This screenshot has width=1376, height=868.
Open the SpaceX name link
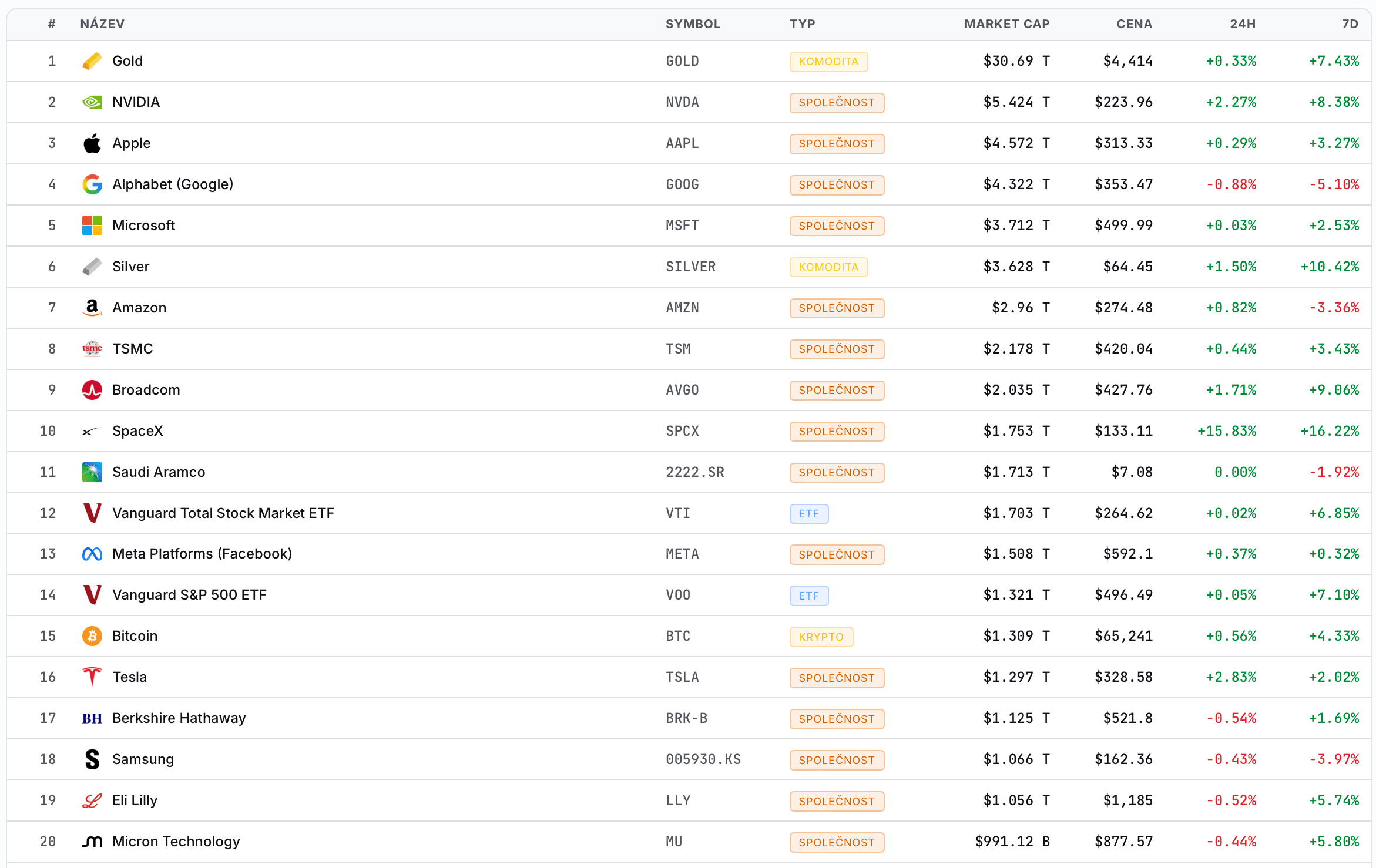(137, 431)
